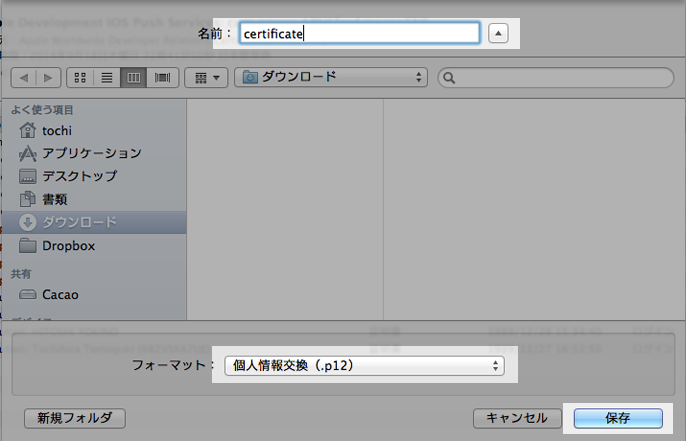Viewport: 686px width, 441px height.
Task: Open the ダウンロード location popup
Action: (331, 77)
